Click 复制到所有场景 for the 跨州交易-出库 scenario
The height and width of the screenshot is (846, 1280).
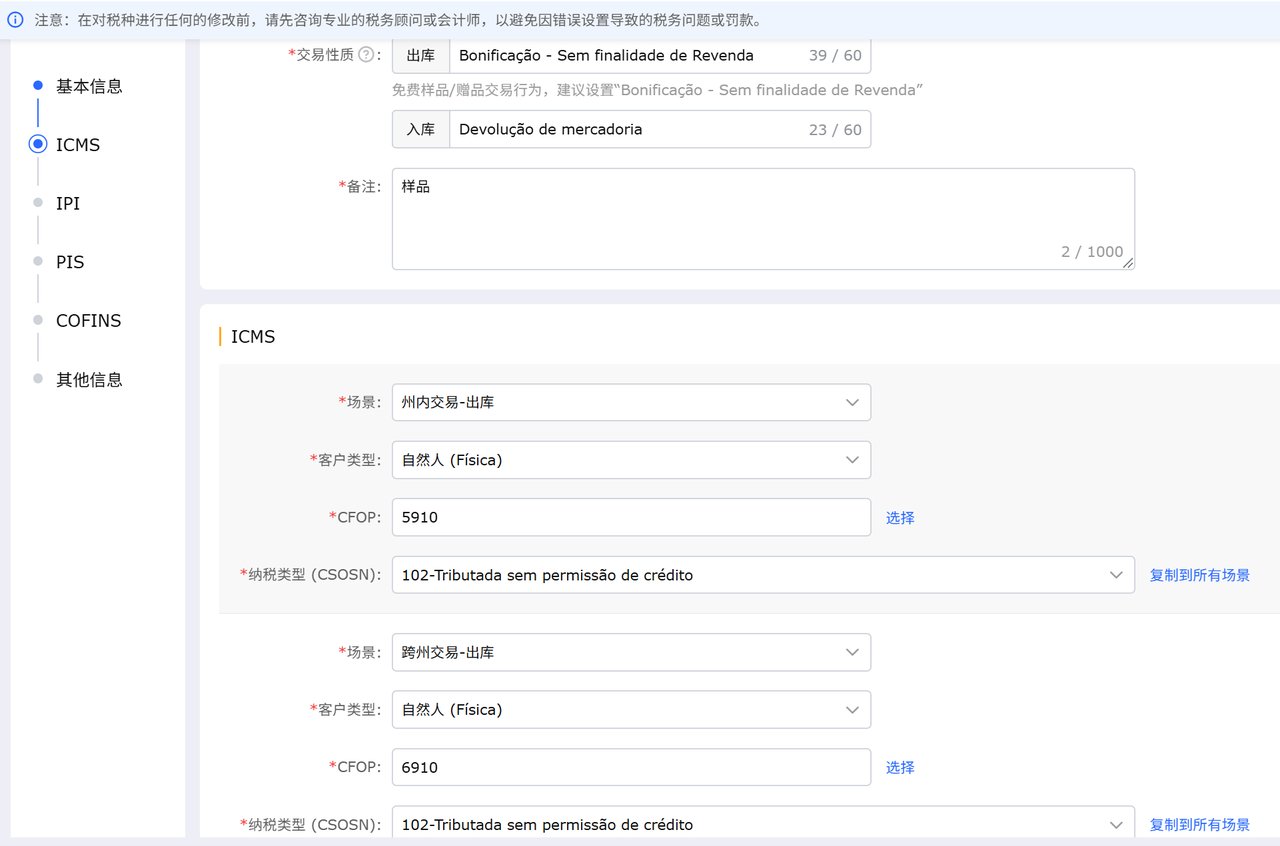[1200, 825]
